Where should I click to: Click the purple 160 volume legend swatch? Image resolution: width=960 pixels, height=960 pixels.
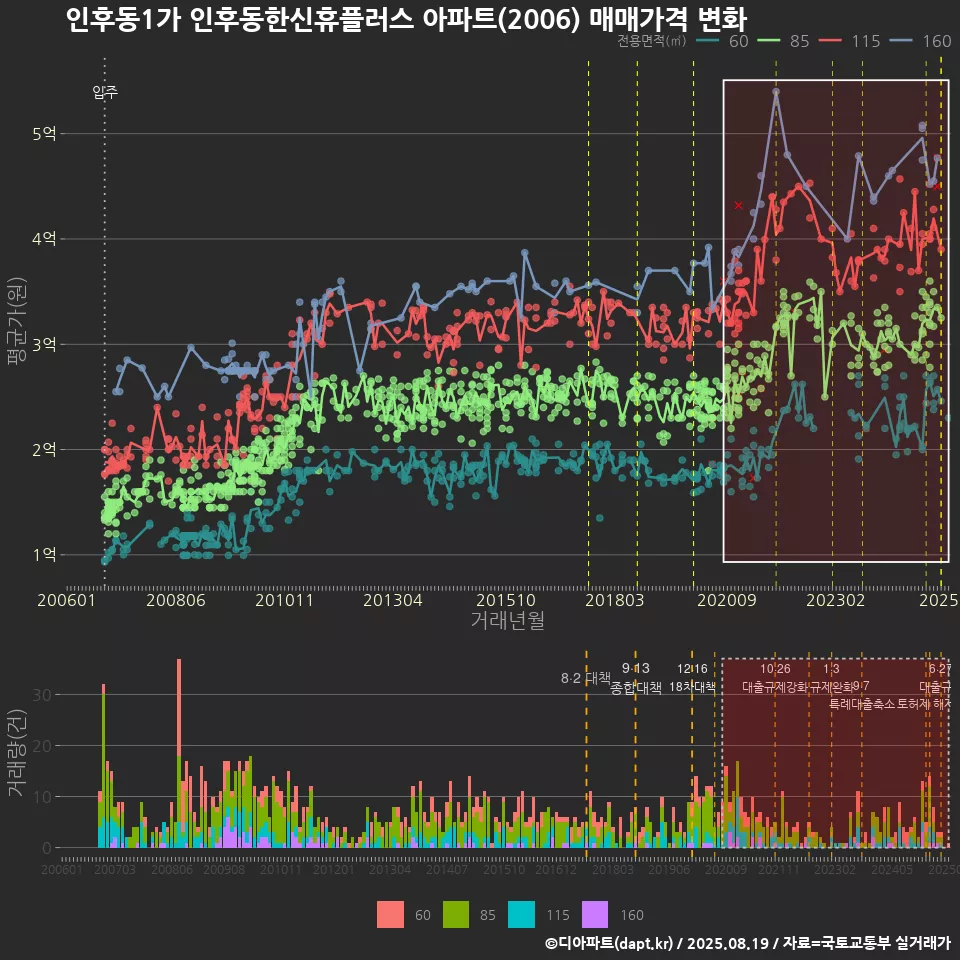pos(594,915)
